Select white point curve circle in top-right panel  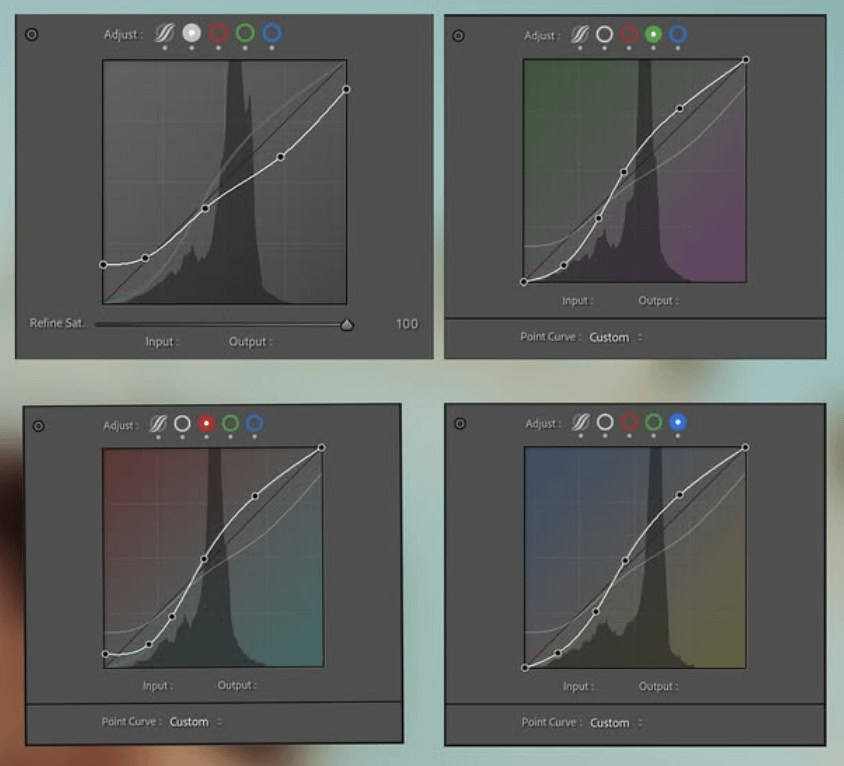[x=604, y=34]
